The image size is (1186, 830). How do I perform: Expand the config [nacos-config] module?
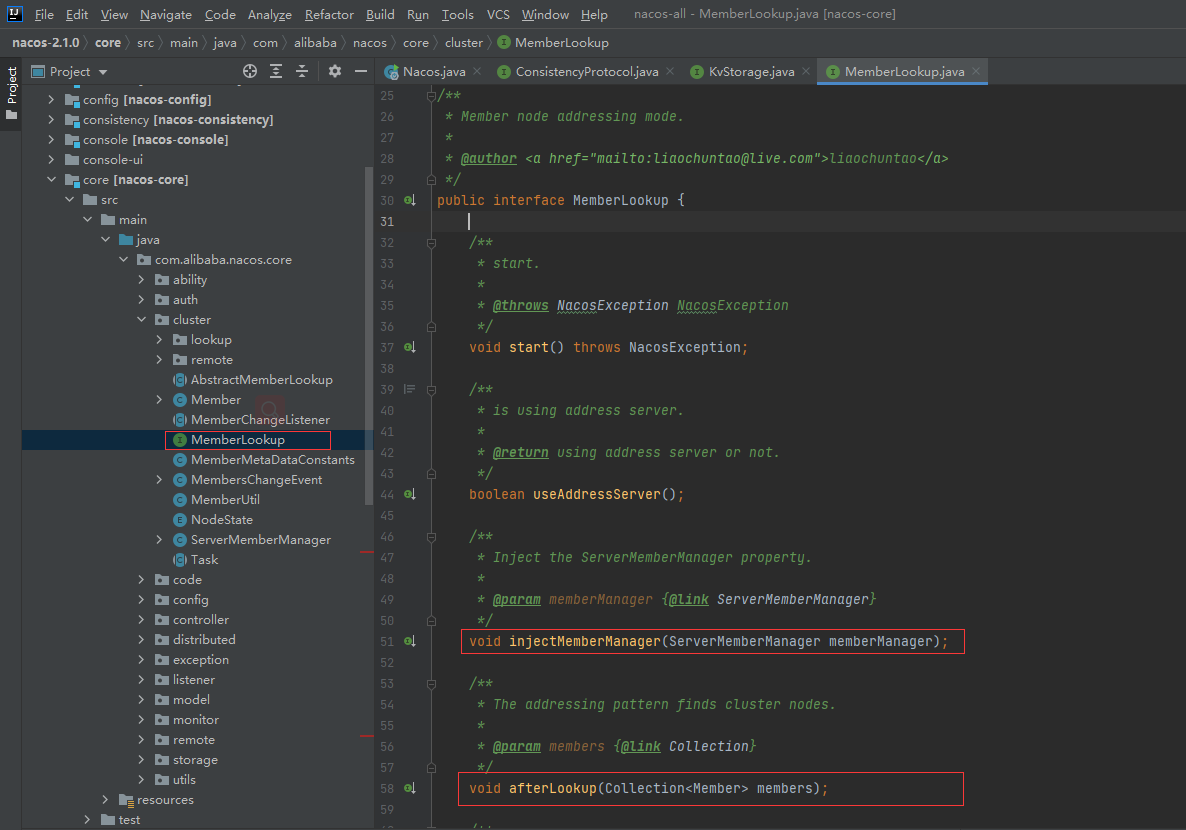coord(51,99)
